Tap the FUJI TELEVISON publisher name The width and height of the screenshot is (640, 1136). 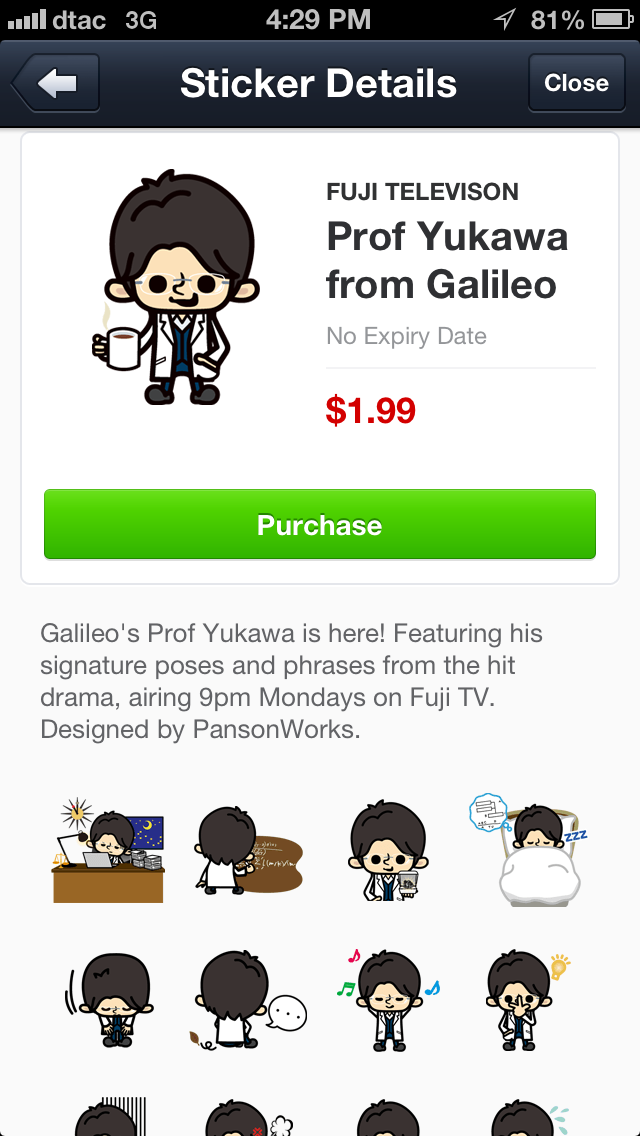pyautogui.click(x=423, y=192)
